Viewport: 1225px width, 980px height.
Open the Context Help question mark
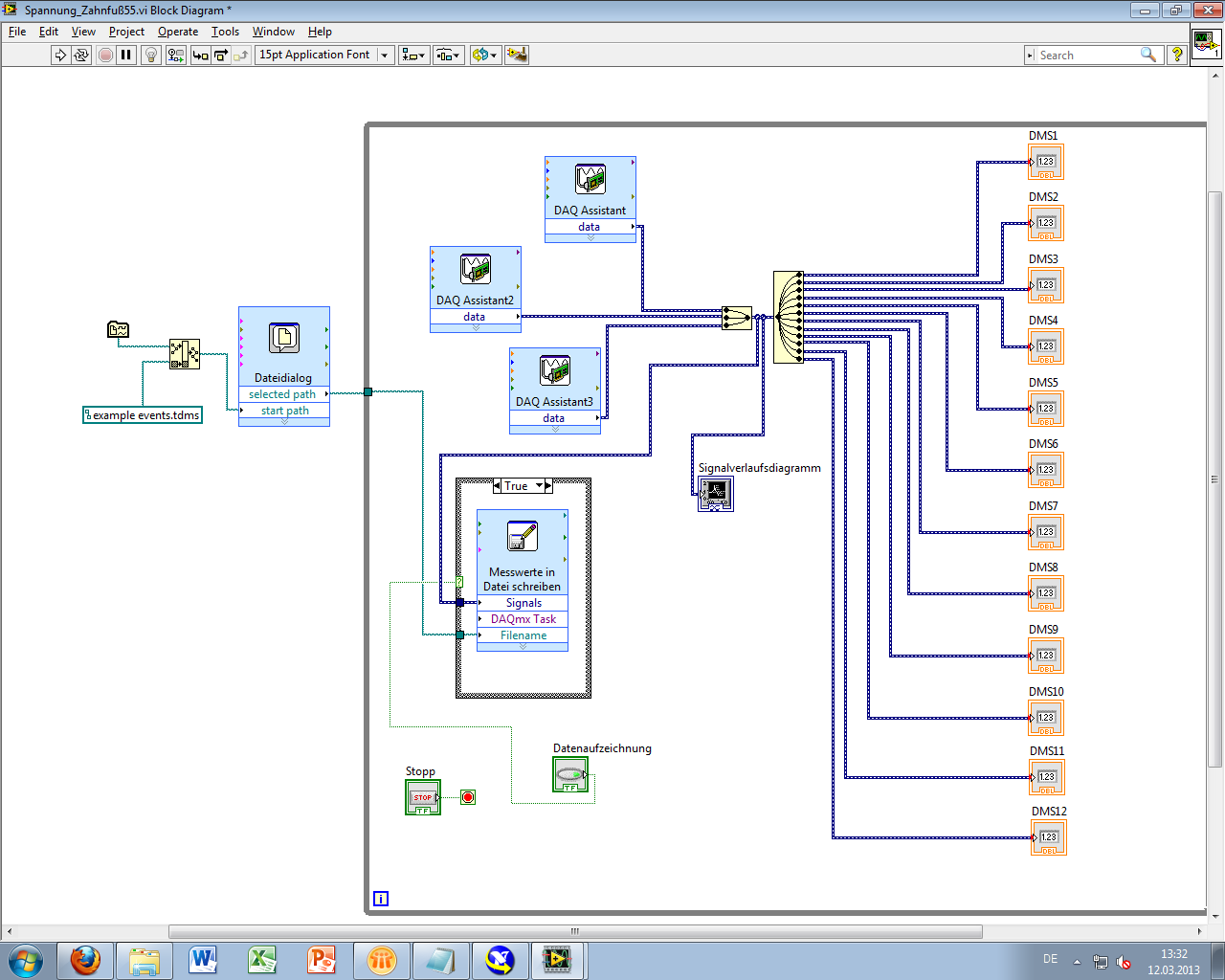tap(1177, 56)
